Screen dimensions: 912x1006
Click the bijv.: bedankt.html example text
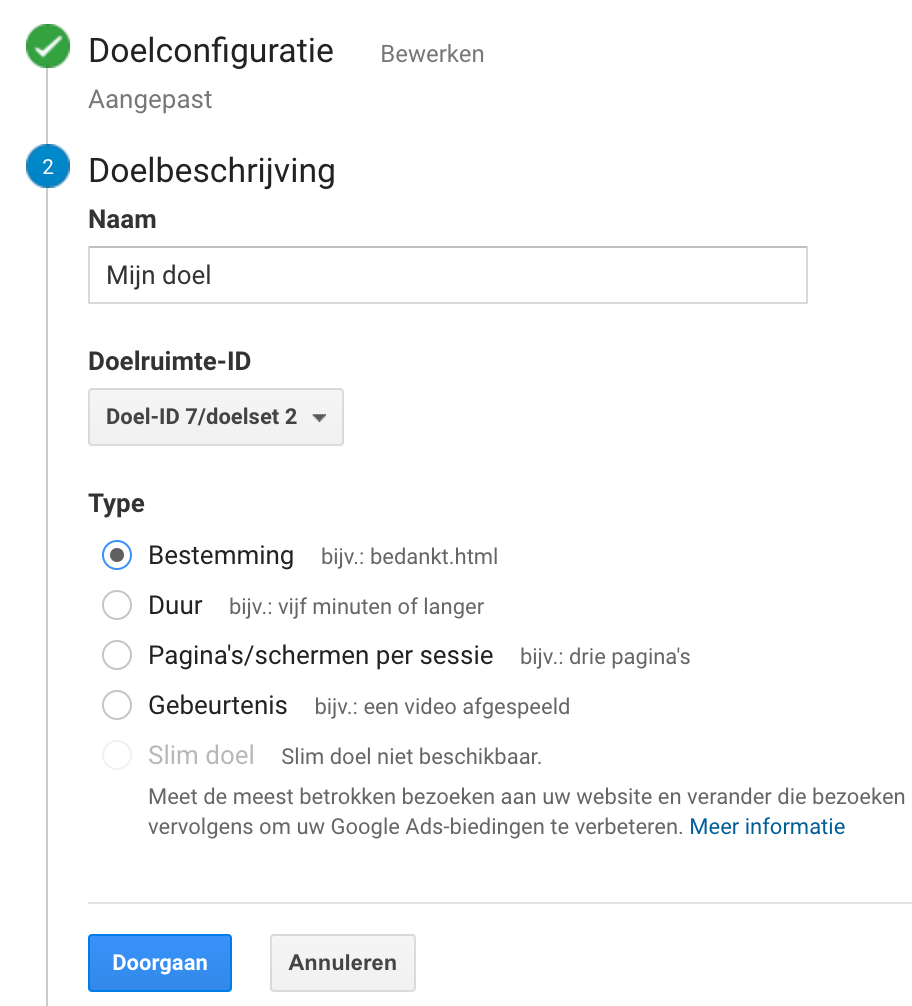click(409, 557)
